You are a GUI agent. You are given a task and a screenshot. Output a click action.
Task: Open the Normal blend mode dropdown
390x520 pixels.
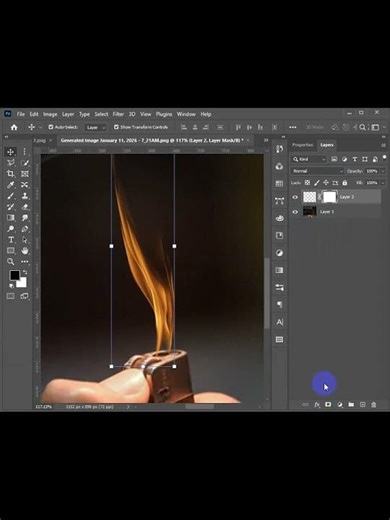pos(317,171)
